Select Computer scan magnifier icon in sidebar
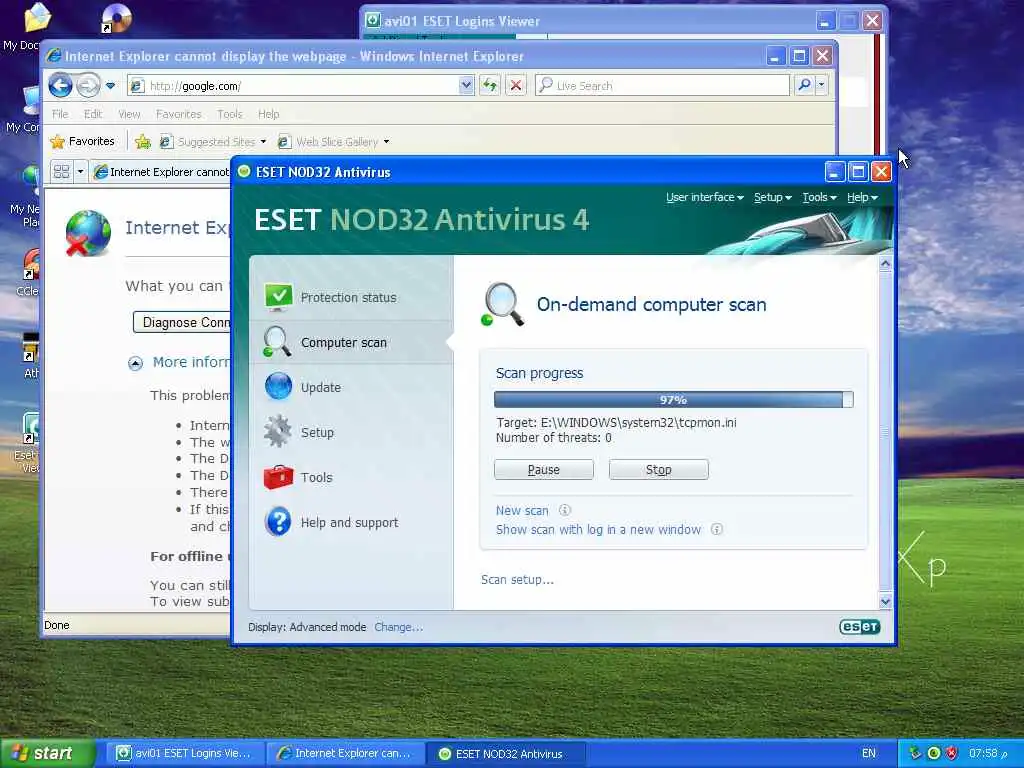1024x768 pixels. coord(277,342)
